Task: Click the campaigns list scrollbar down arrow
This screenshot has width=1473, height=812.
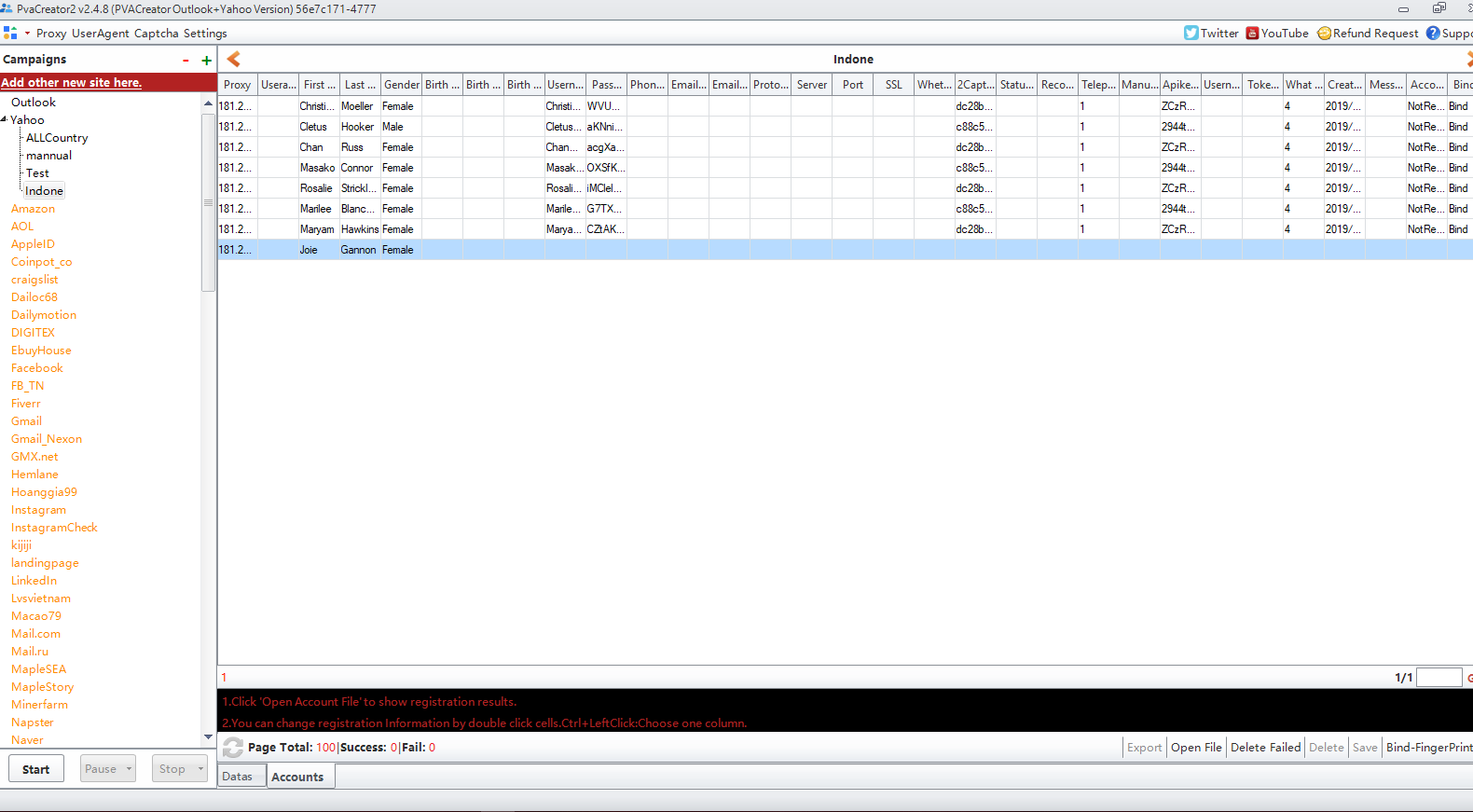Action: (x=208, y=736)
